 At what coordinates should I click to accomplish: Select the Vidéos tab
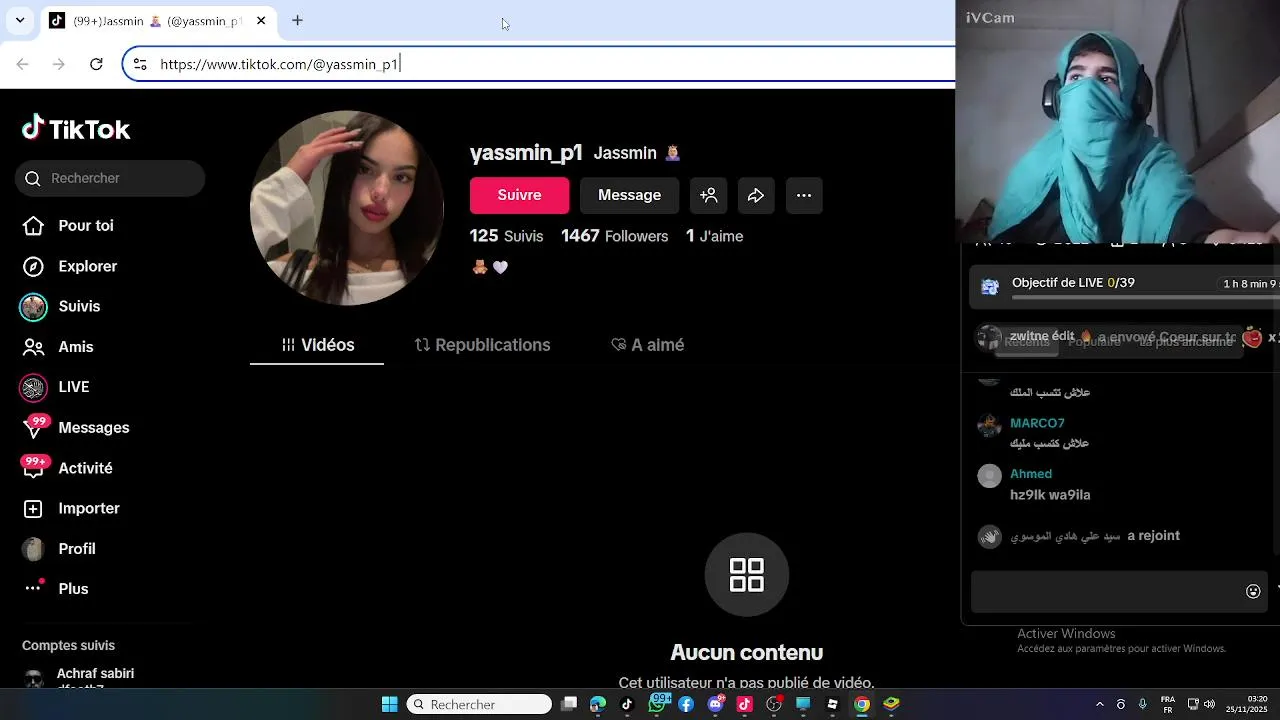pyautogui.click(x=317, y=345)
